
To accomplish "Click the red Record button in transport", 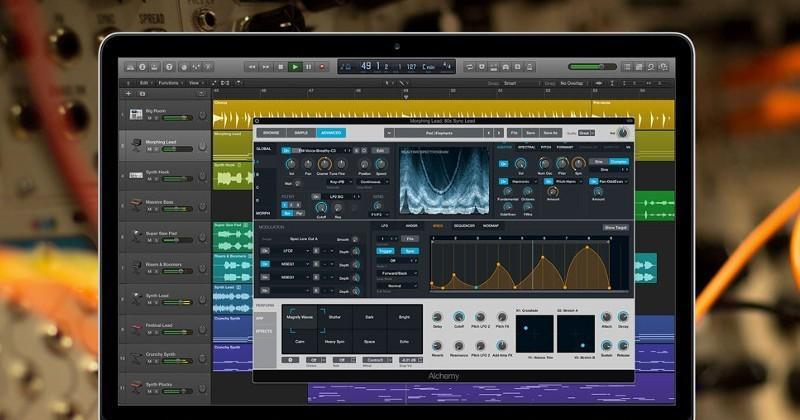I will point(322,67).
